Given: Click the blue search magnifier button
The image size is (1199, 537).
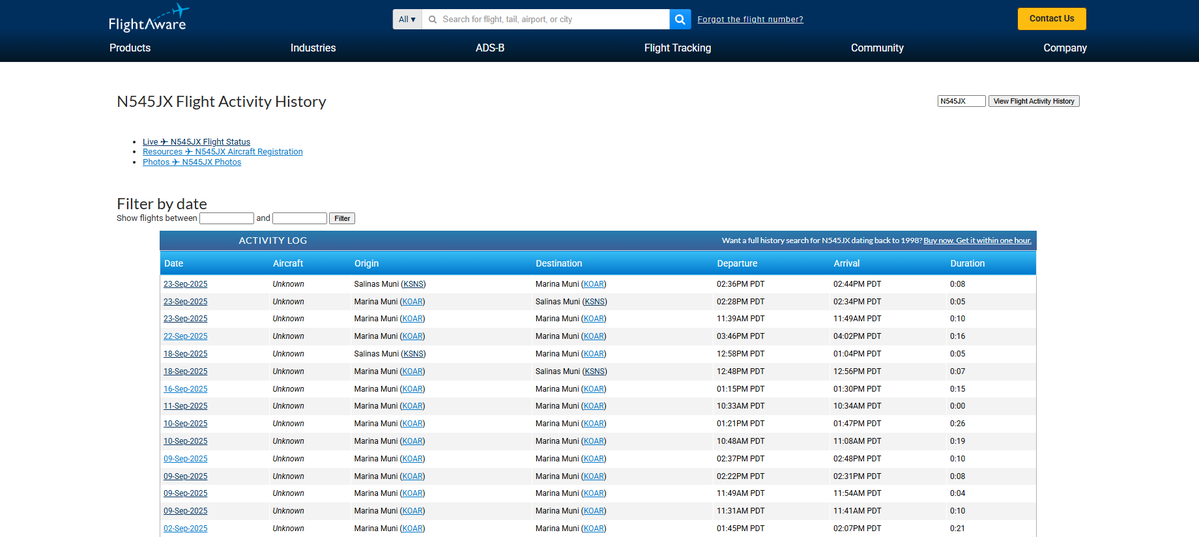Looking at the screenshot, I should coord(680,19).
